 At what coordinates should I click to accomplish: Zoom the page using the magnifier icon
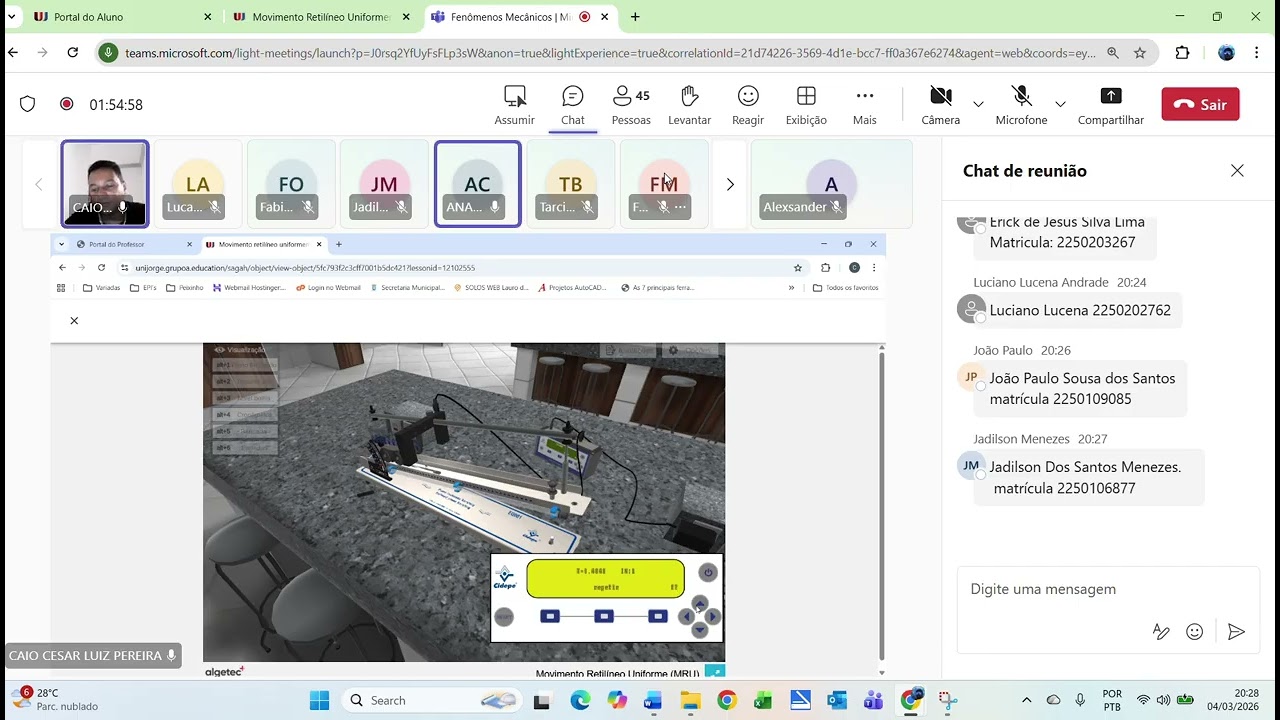(x=1113, y=53)
